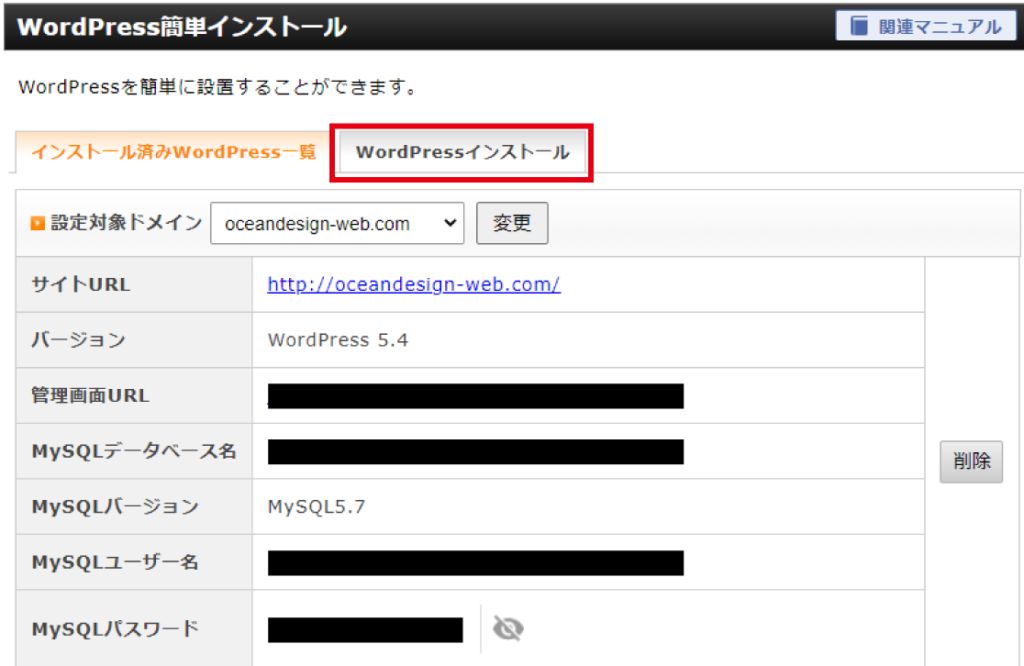Click the 変更 button
This screenshot has height=666, width=1024.
click(512, 223)
